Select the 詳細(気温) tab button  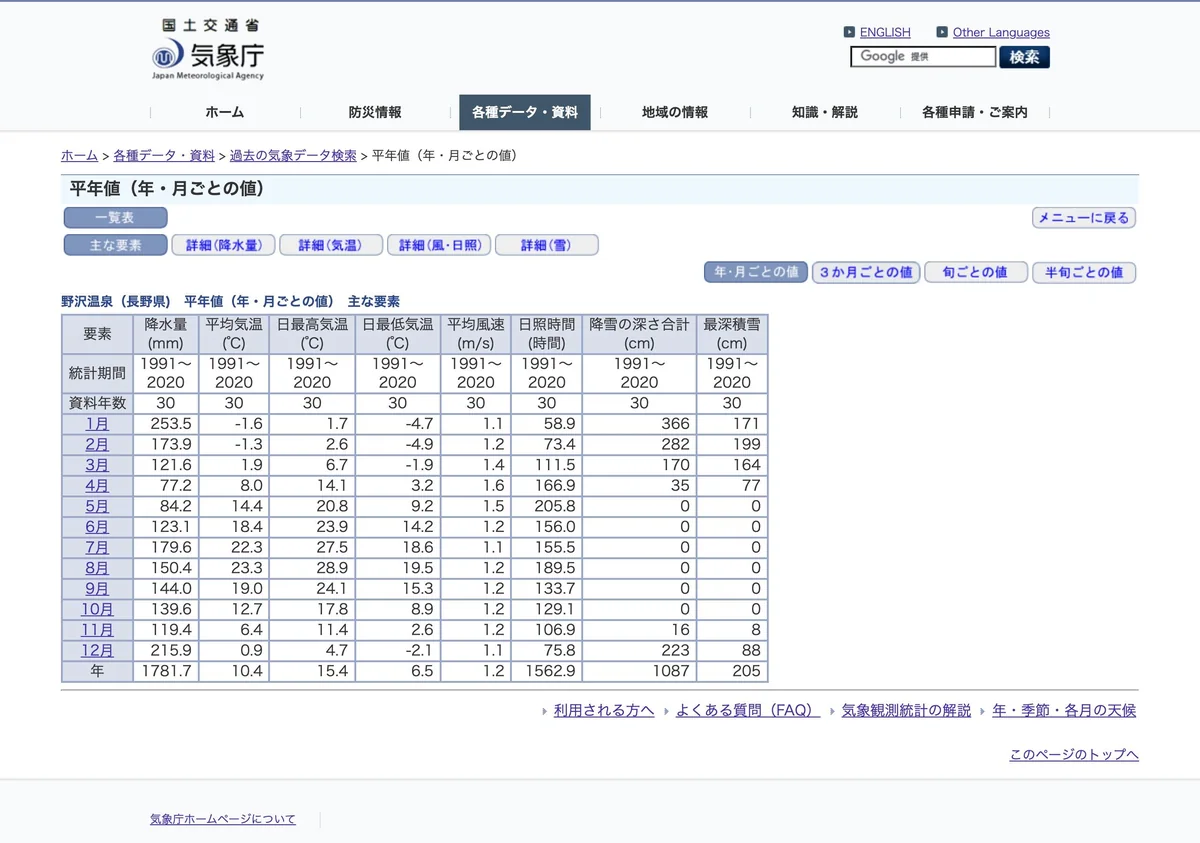pos(331,245)
